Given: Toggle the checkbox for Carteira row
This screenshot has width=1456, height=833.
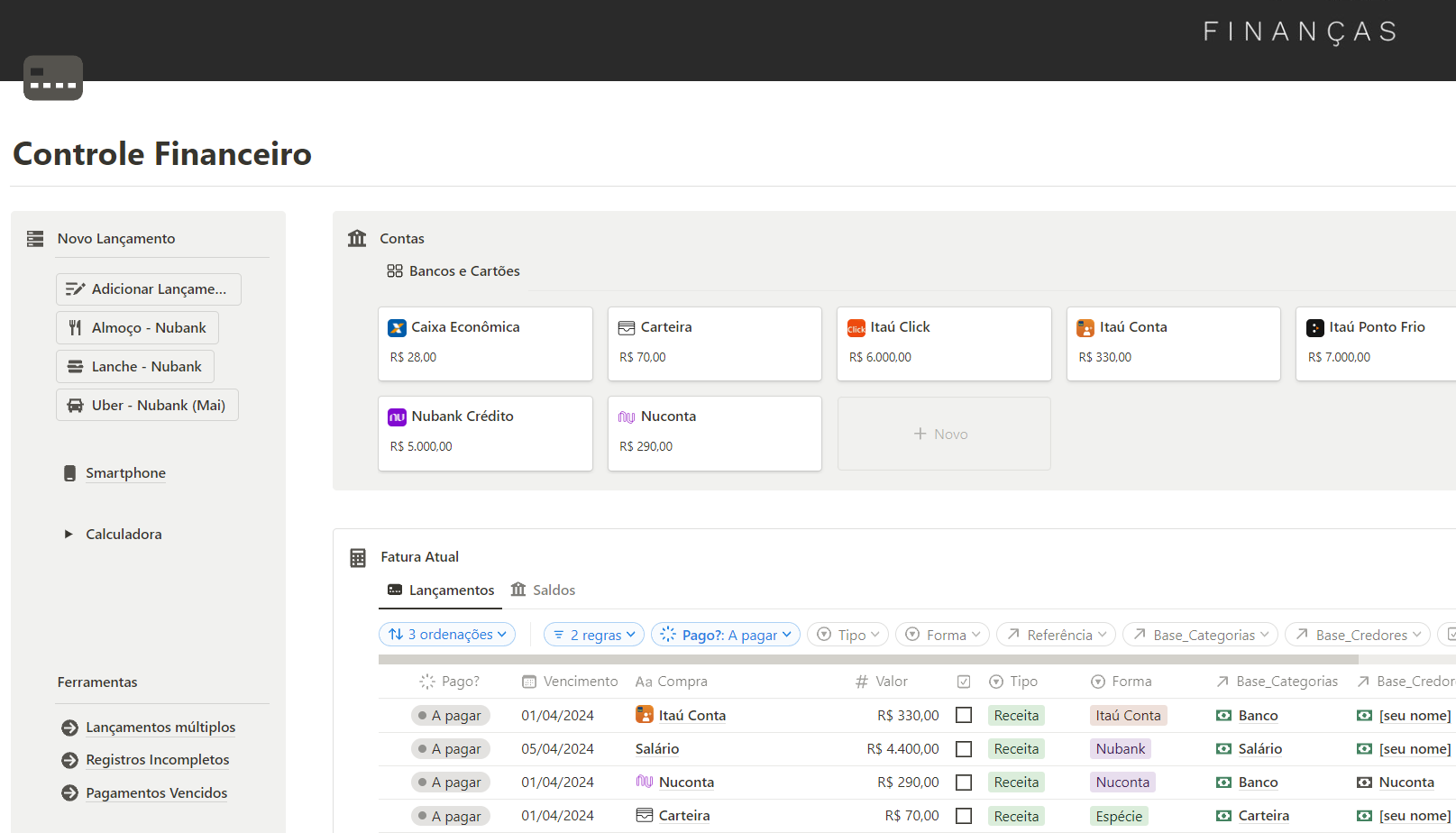Looking at the screenshot, I should (964, 816).
